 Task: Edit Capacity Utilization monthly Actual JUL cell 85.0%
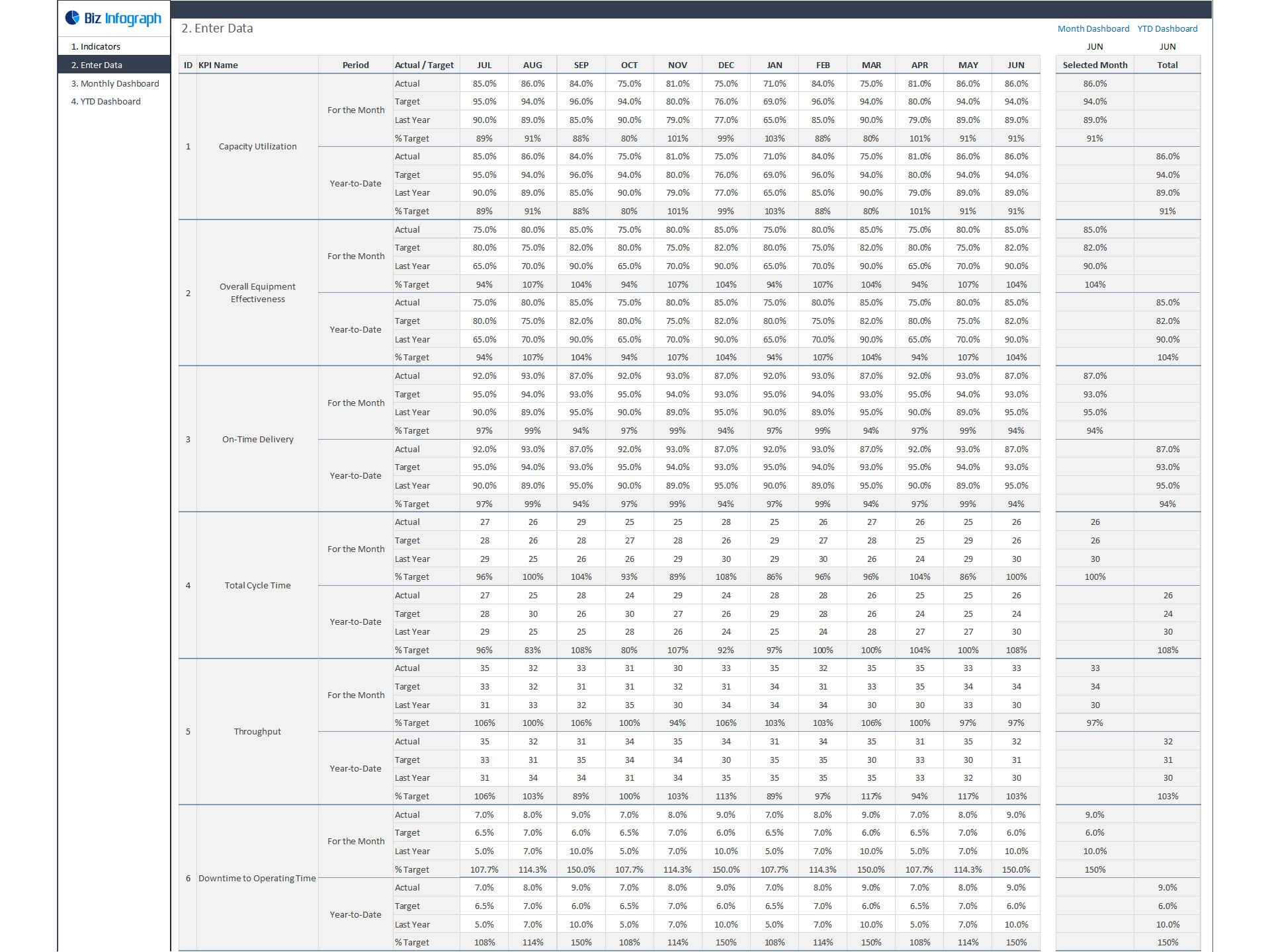click(x=484, y=83)
